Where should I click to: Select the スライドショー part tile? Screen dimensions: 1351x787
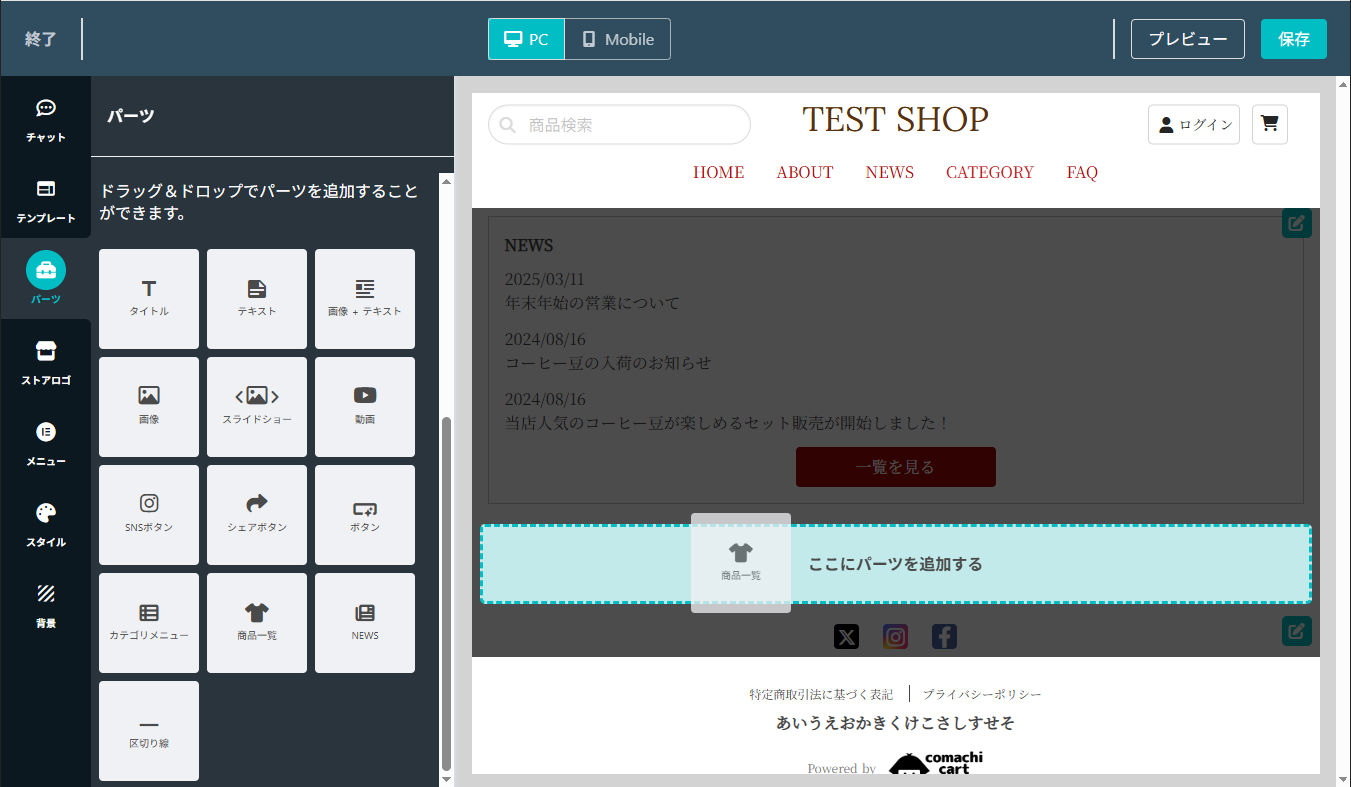tap(257, 406)
